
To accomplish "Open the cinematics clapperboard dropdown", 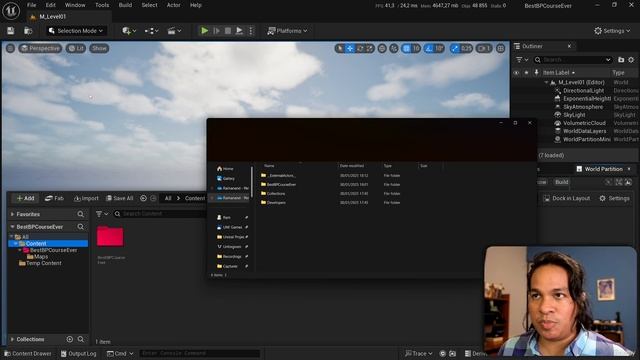I will coord(174,31).
